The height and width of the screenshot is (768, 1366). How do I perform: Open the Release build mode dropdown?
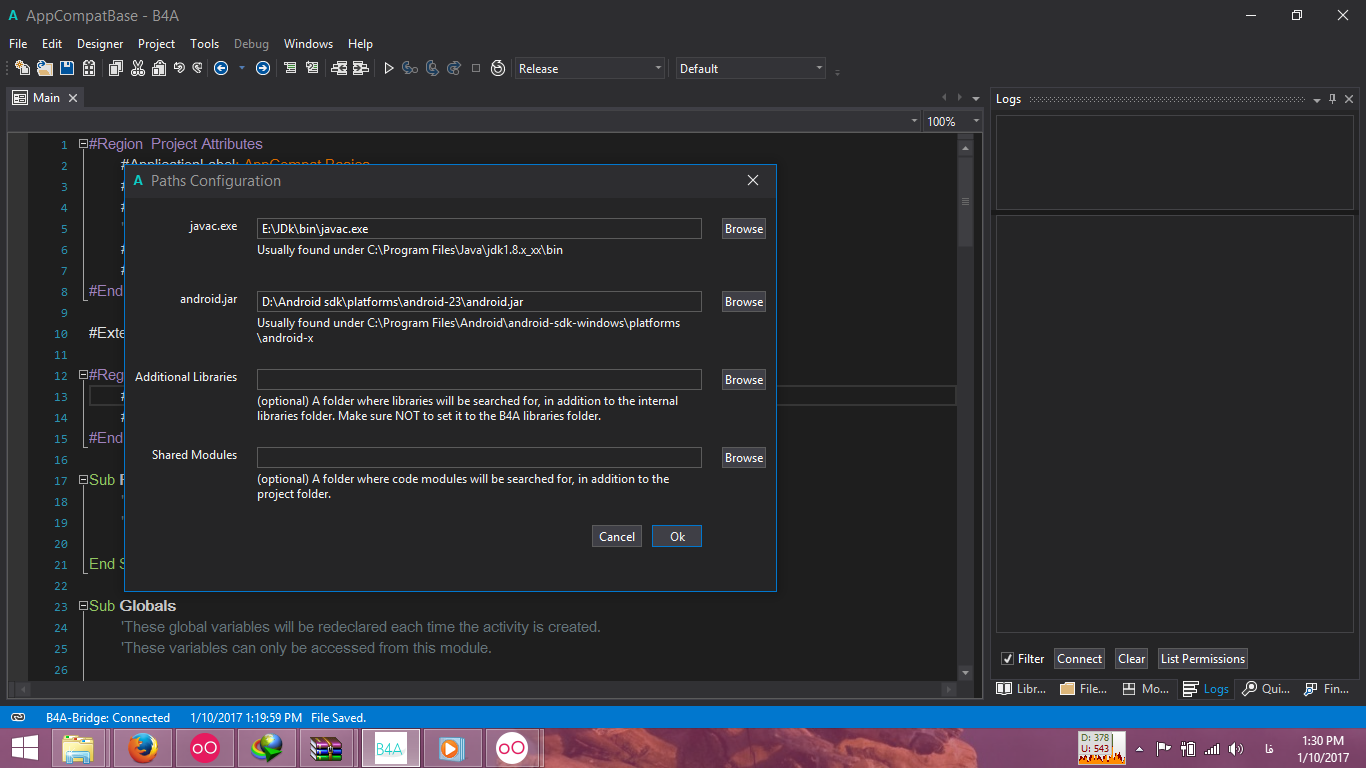(x=590, y=68)
